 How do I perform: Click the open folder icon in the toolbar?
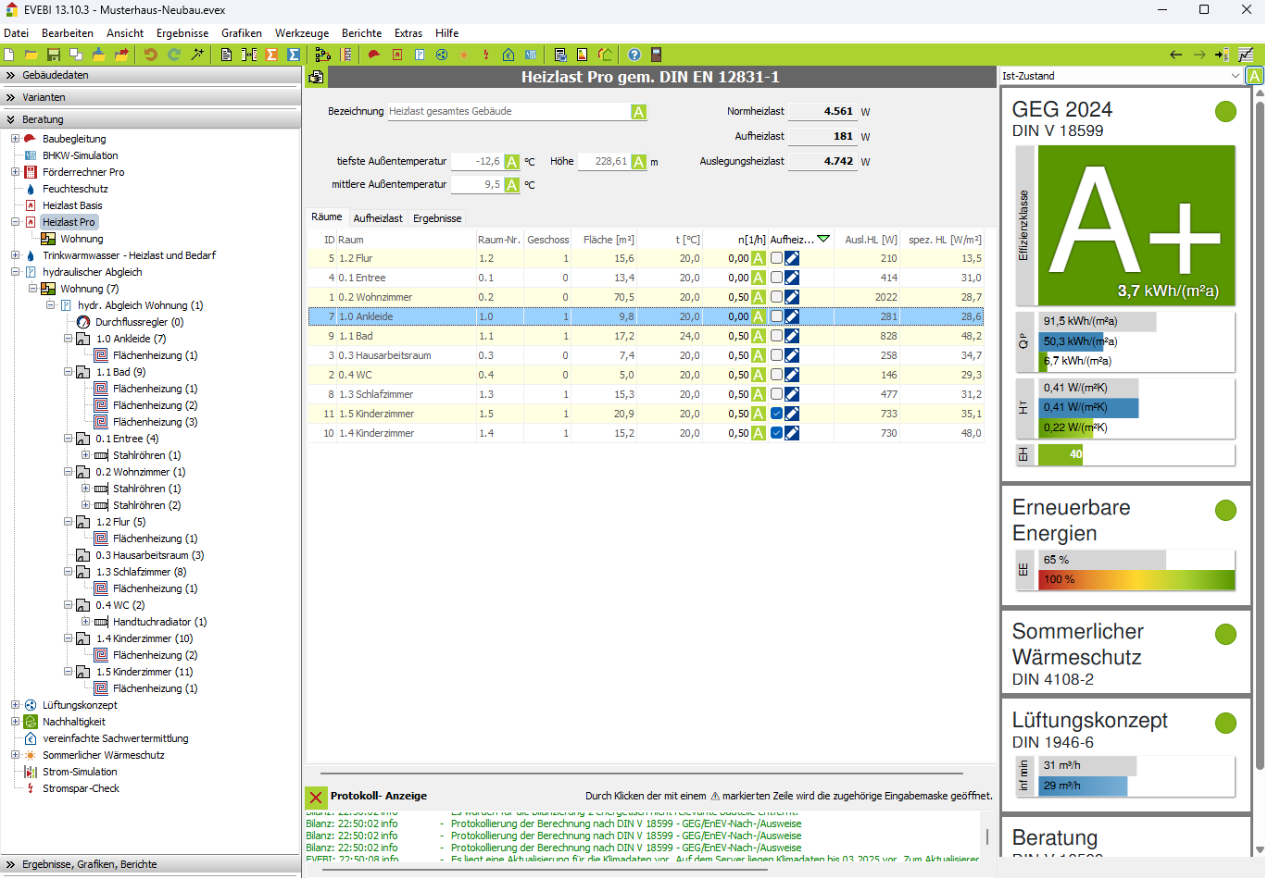click(31, 54)
